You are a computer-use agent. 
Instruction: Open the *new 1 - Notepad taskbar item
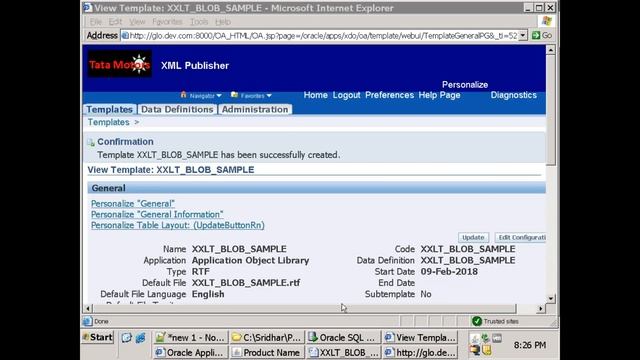tap(190, 338)
